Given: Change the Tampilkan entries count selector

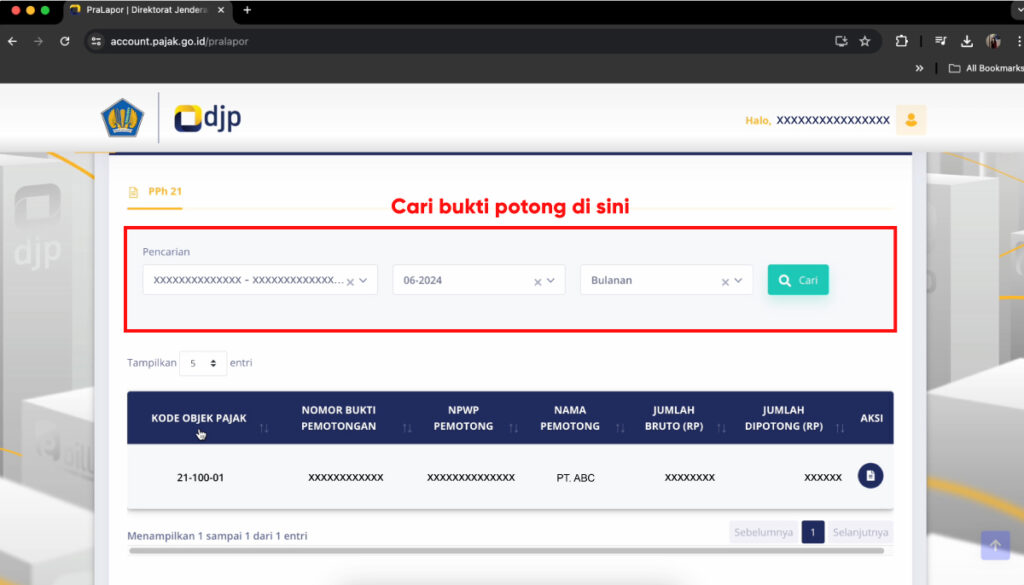Looking at the screenshot, I should (x=203, y=363).
